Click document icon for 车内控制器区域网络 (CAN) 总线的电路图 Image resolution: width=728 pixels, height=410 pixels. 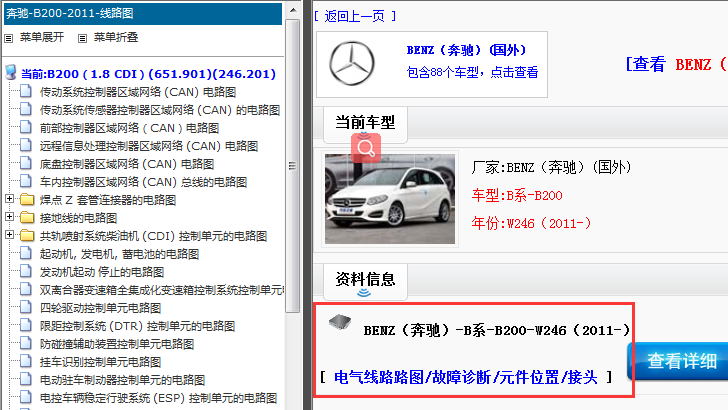point(26,182)
